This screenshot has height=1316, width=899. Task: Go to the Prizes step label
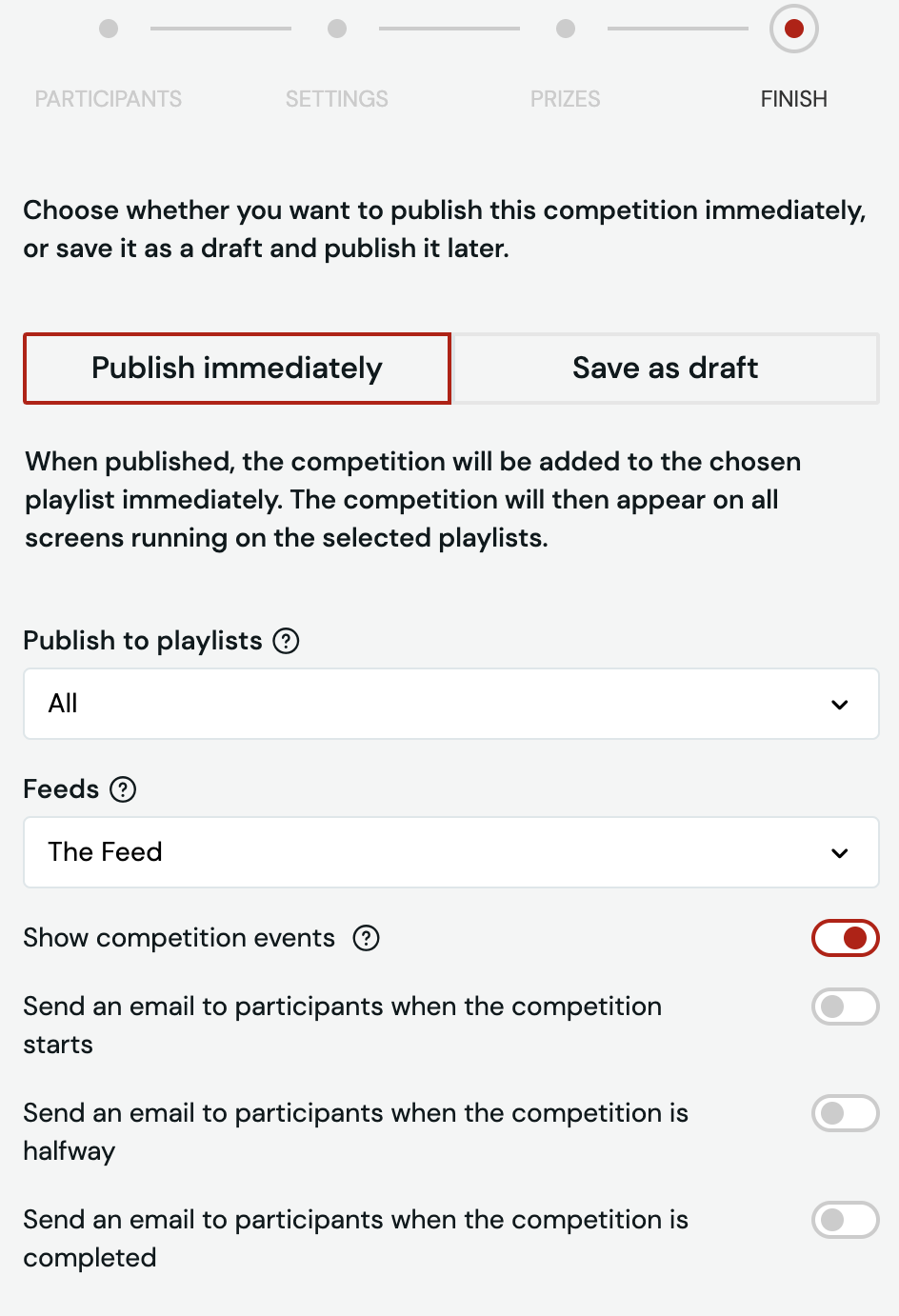pos(566,99)
